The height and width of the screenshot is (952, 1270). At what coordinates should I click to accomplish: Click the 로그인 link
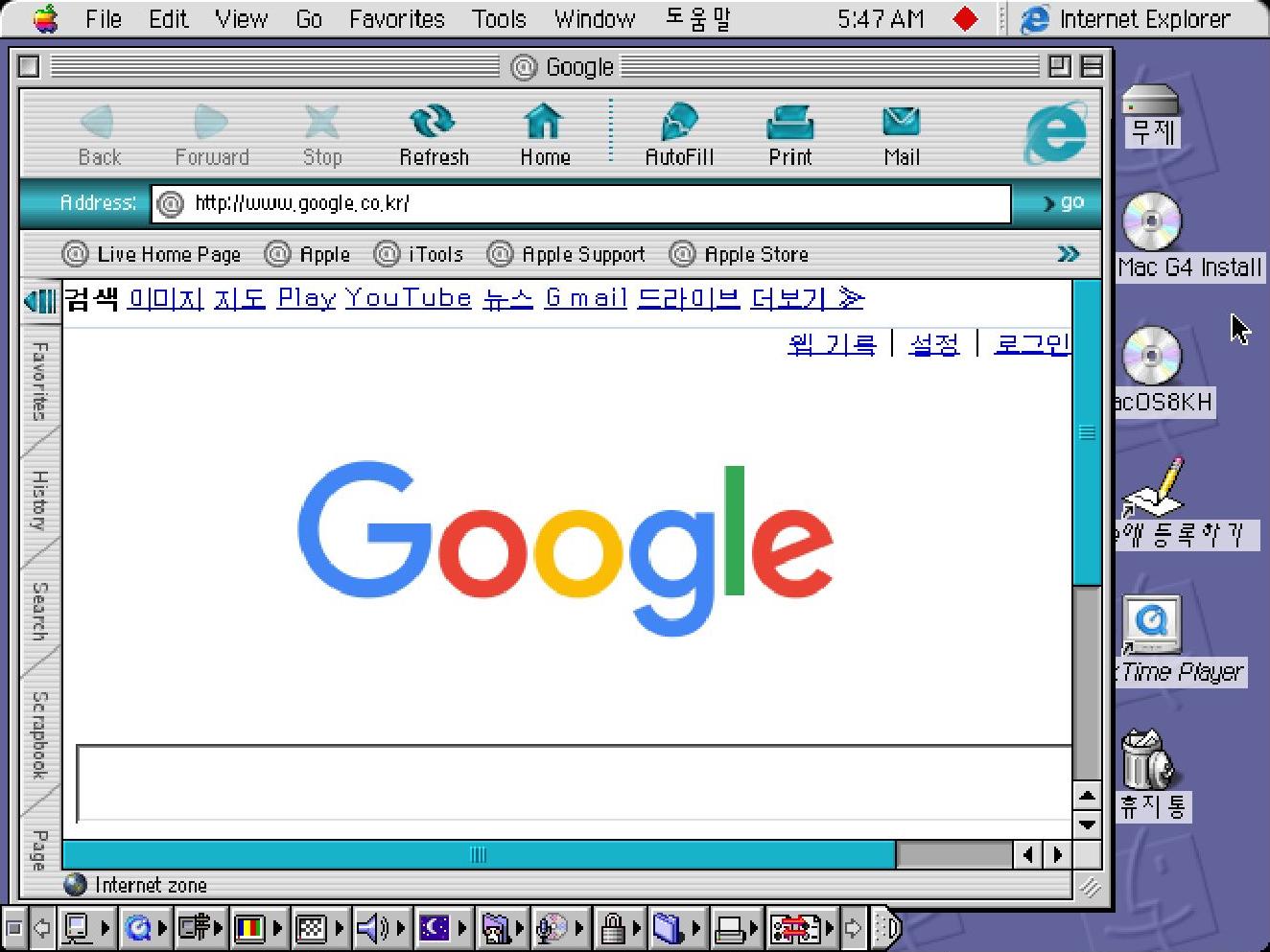[x=1032, y=343]
